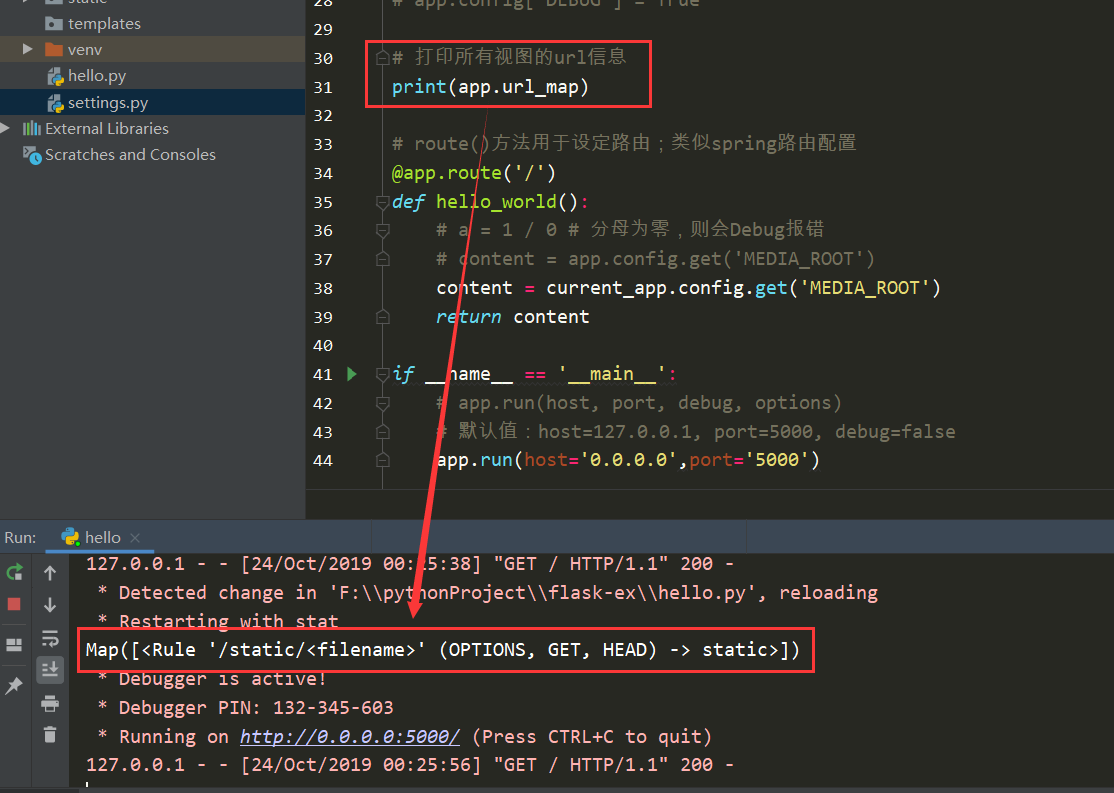Screen dimensions: 1114x793
Task: Clear all console output with trash icon
Action: coord(50,734)
